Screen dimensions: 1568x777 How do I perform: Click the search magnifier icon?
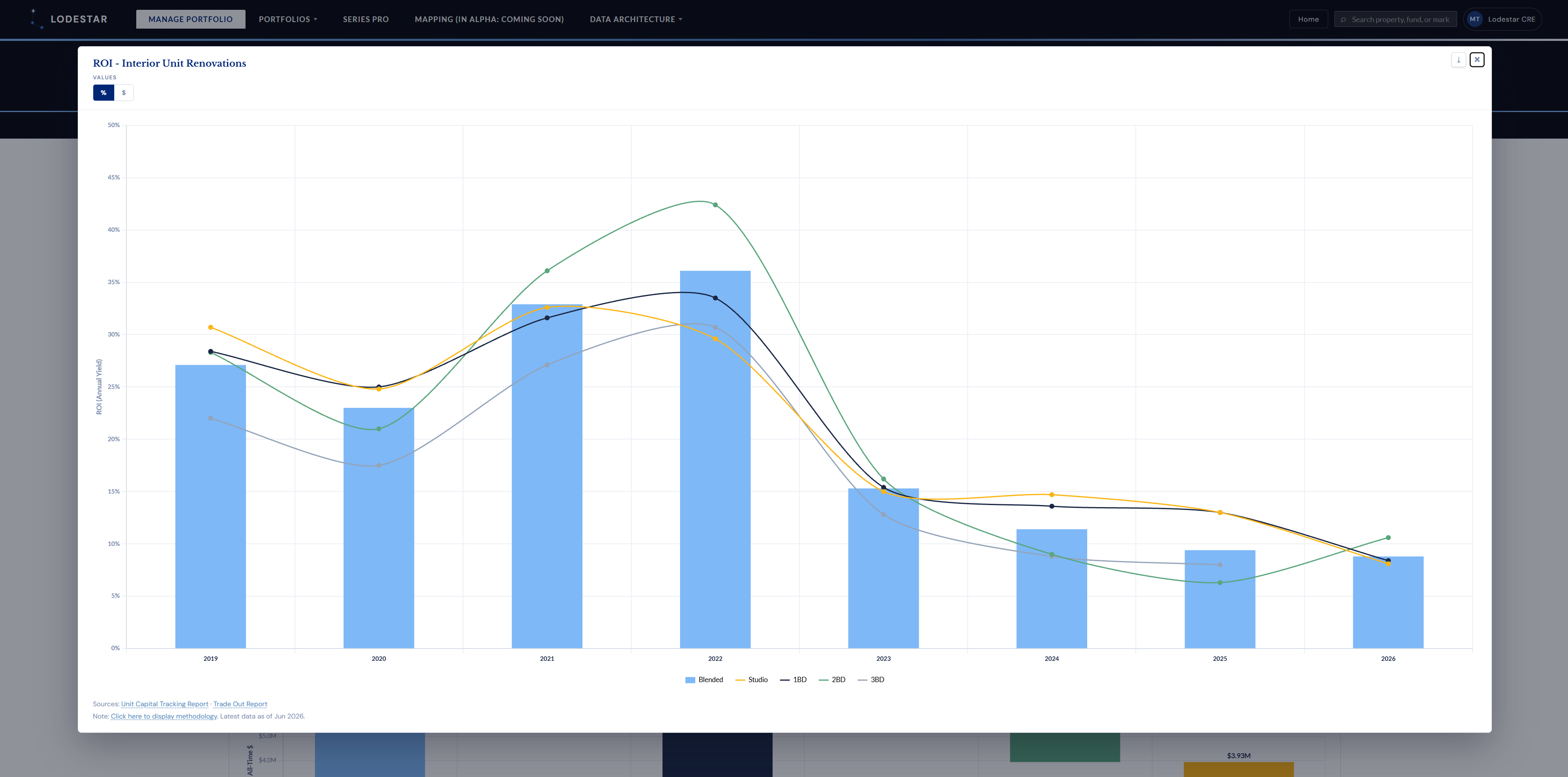coord(1343,20)
